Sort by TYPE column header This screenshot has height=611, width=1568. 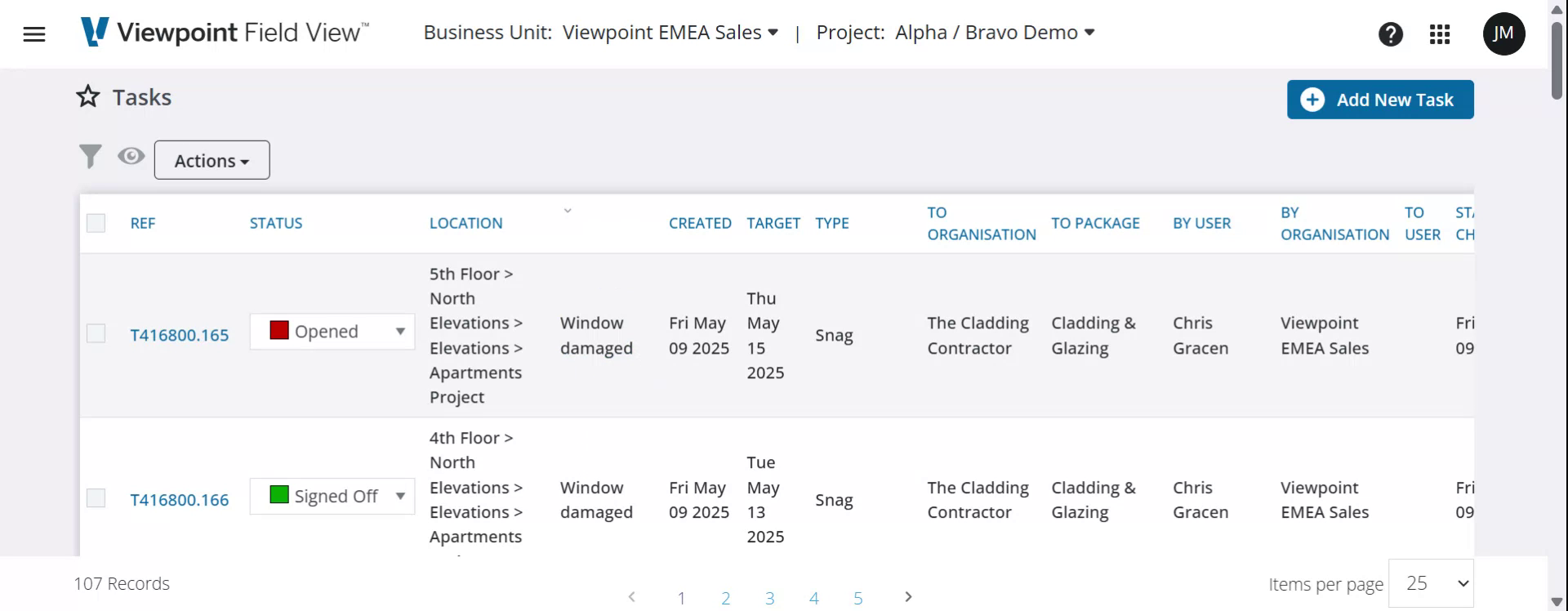click(x=832, y=223)
